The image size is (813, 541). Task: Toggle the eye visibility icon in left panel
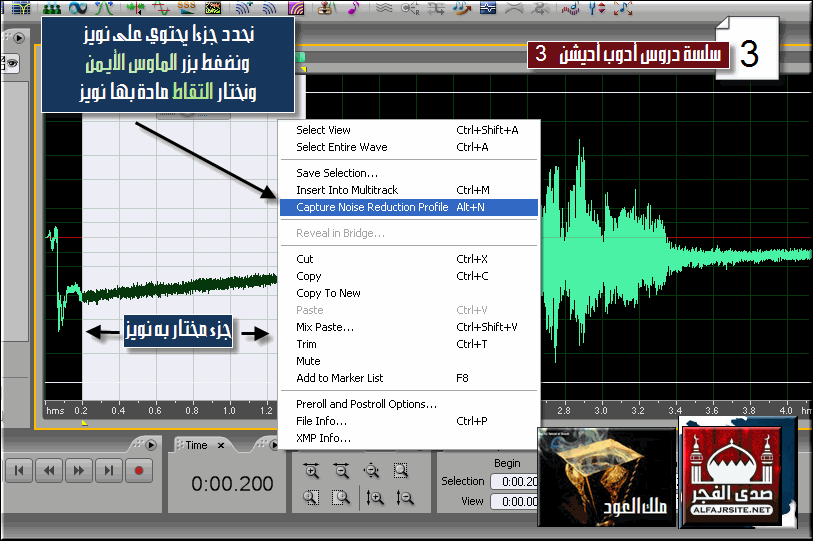coord(11,64)
